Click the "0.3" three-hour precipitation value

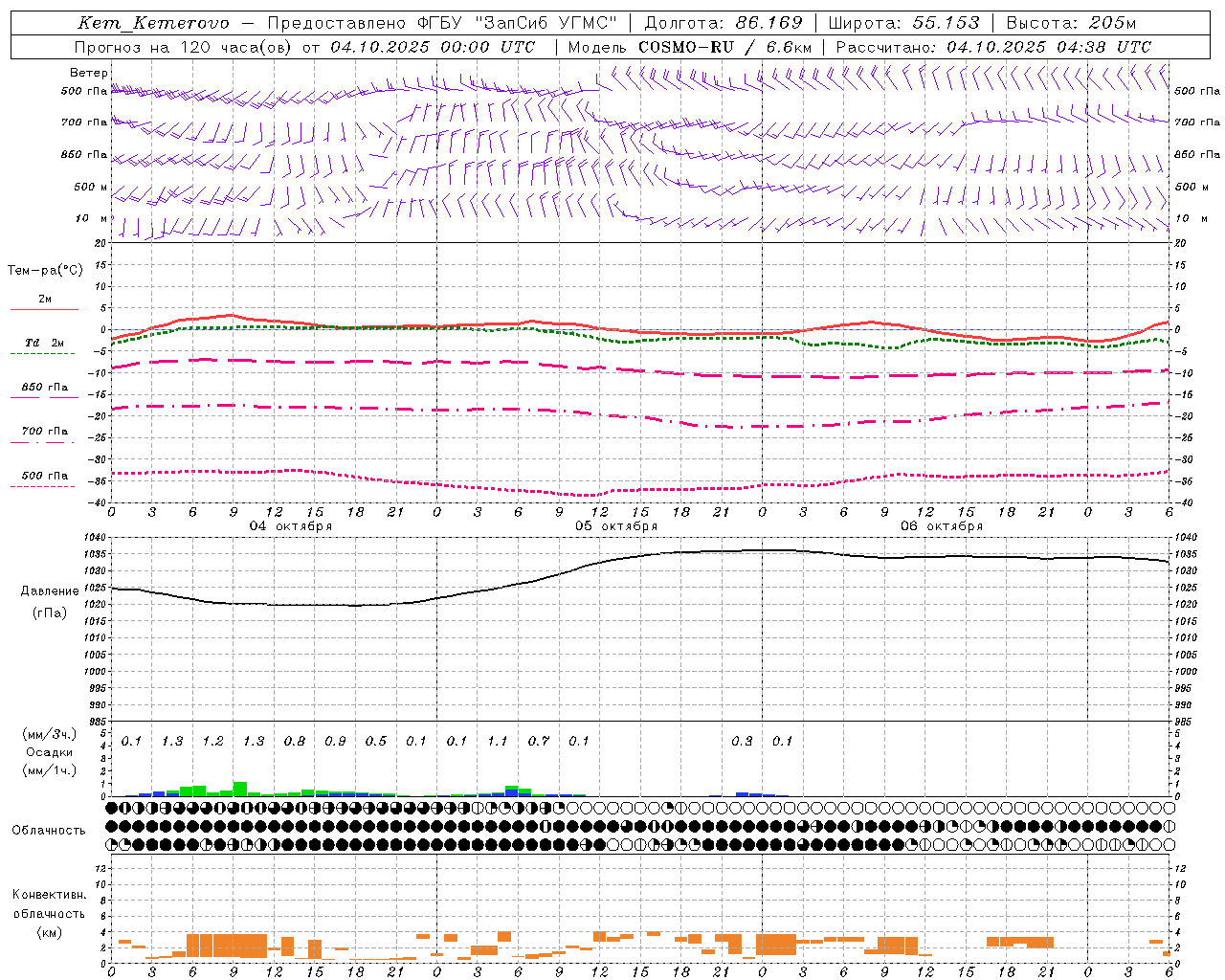742,742
